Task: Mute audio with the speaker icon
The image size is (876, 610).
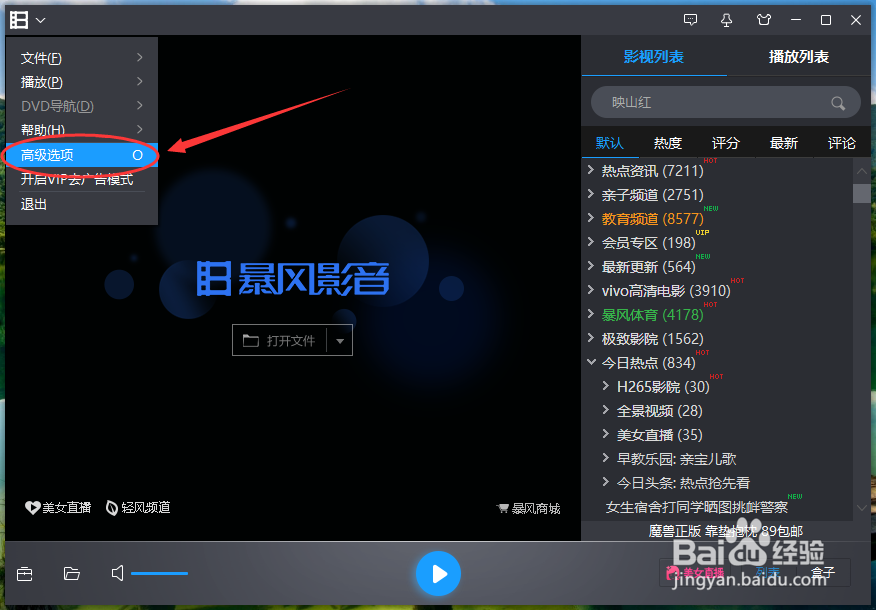Action: click(117, 573)
